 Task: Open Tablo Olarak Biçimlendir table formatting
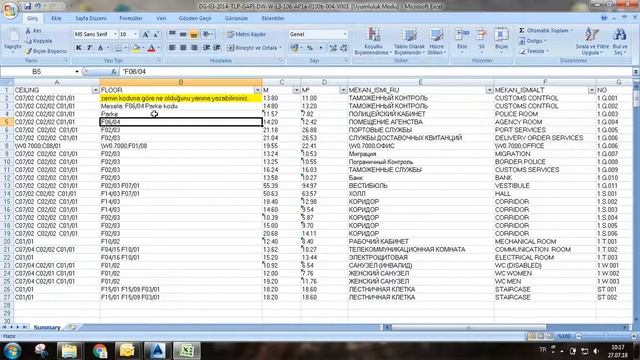click(409, 41)
